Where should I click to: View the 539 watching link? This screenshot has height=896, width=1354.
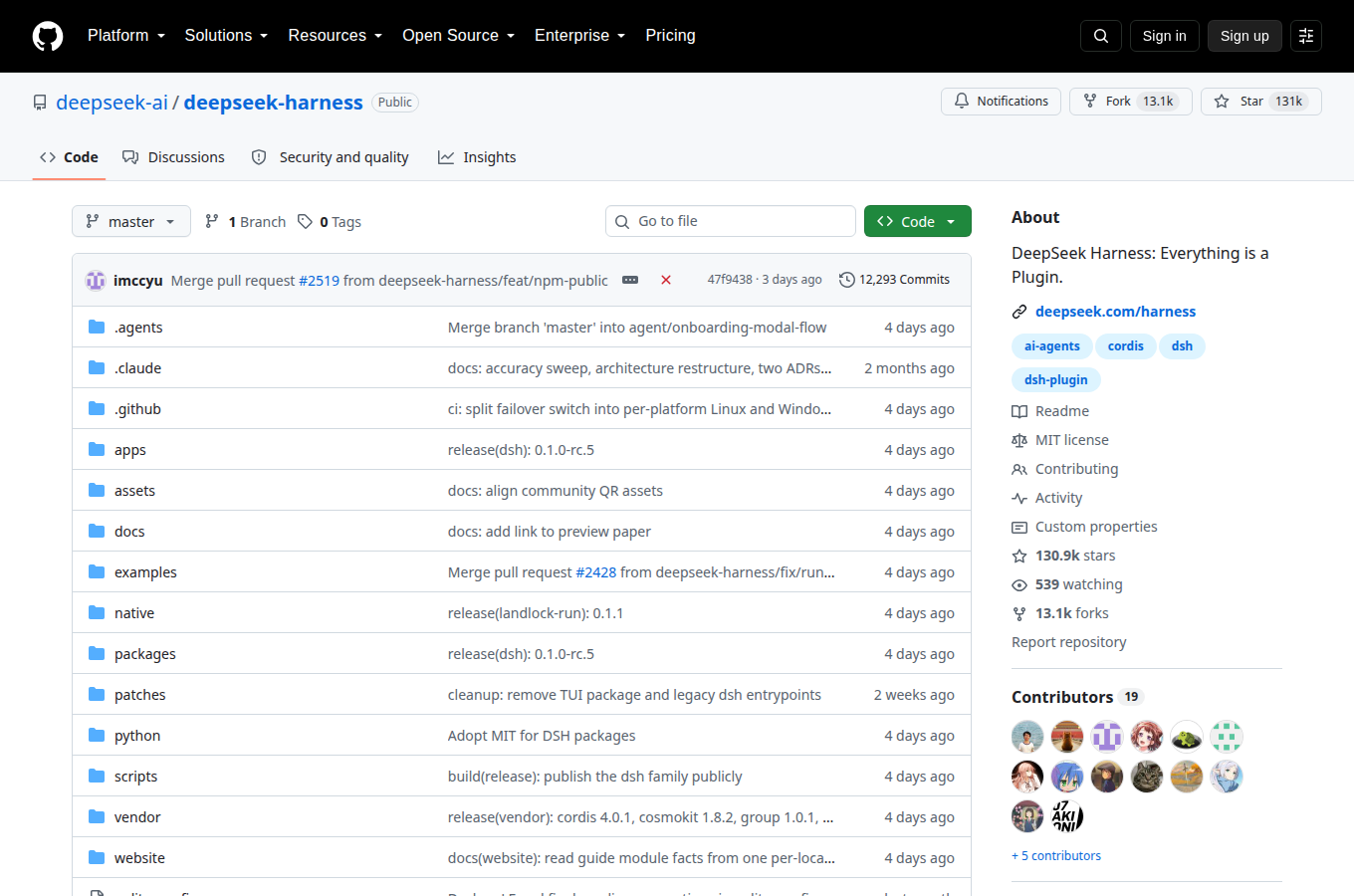coord(1067,584)
